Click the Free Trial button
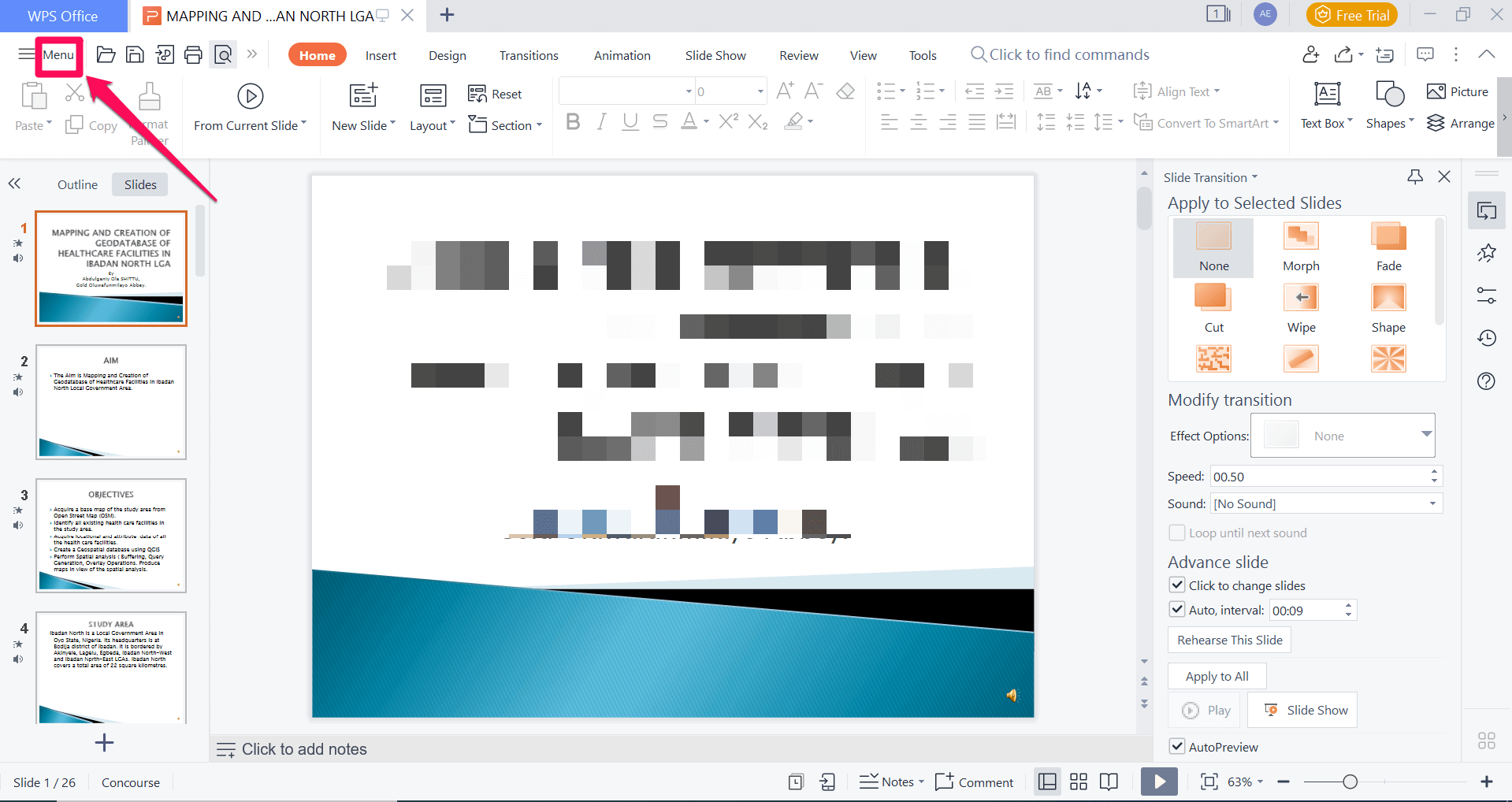Image resolution: width=1512 pixels, height=802 pixels. tap(1351, 15)
